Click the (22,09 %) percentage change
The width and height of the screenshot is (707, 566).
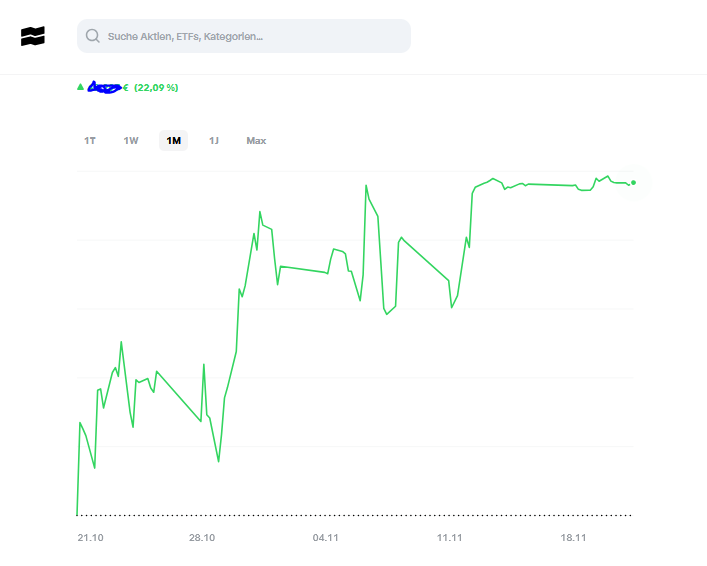click(156, 88)
